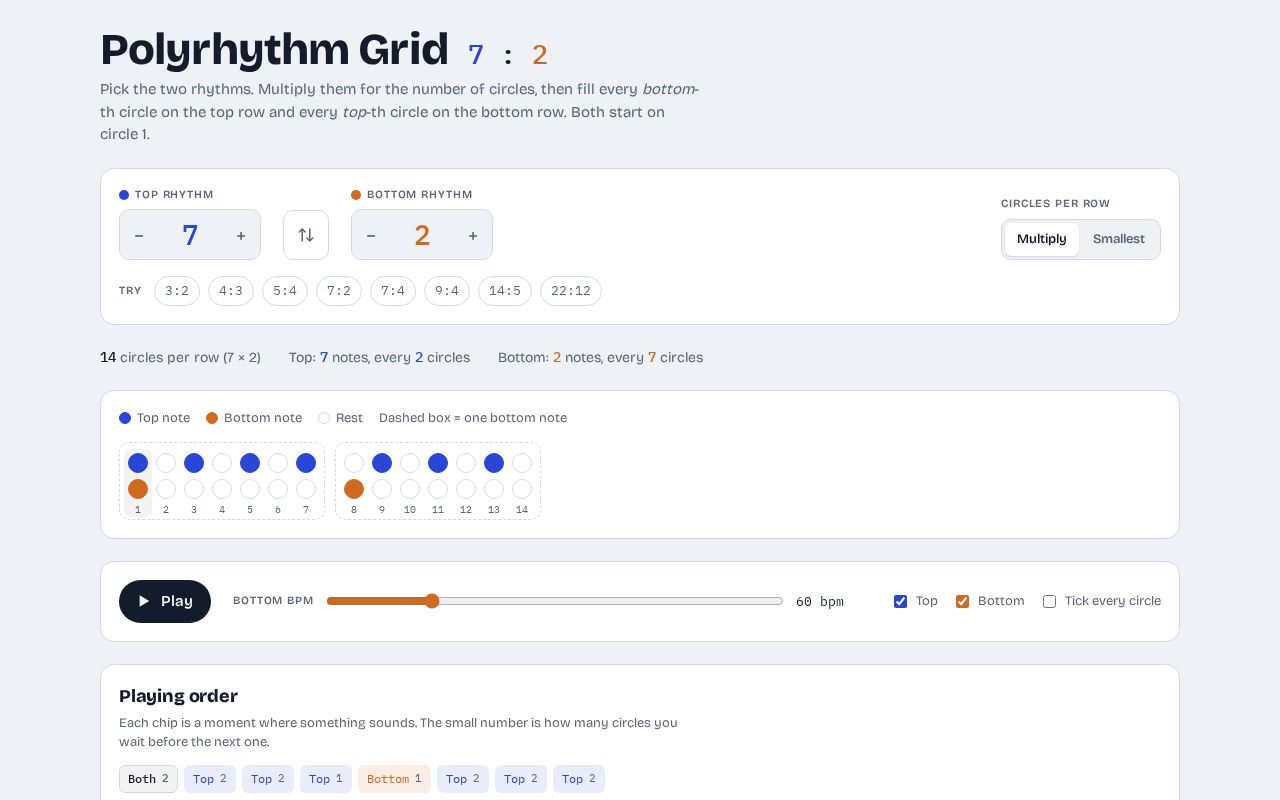Click the 'Top 1' playing order chip
1280x800 pixels.
tap(326, 779)
